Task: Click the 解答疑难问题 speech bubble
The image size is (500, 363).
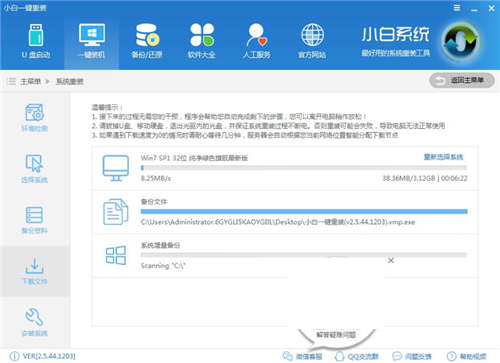Action: (336, 335)
